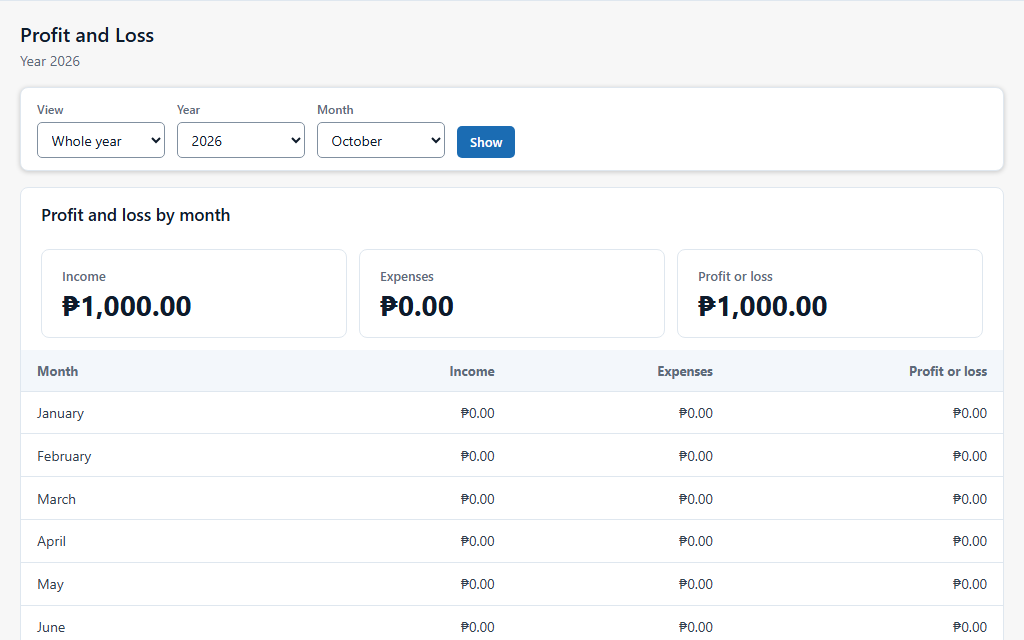Screen dimensions: 1024x640
Task: Click the Income column header
Action: [472, 372]
